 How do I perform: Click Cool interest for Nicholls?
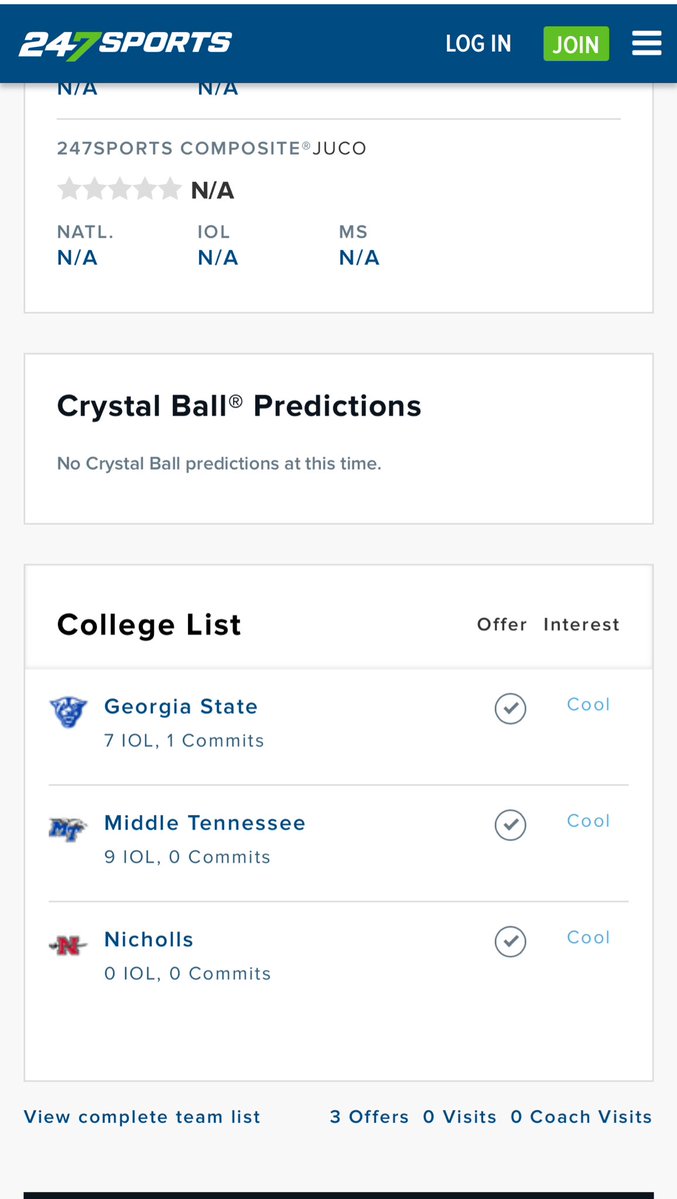[x=588, y=937]
